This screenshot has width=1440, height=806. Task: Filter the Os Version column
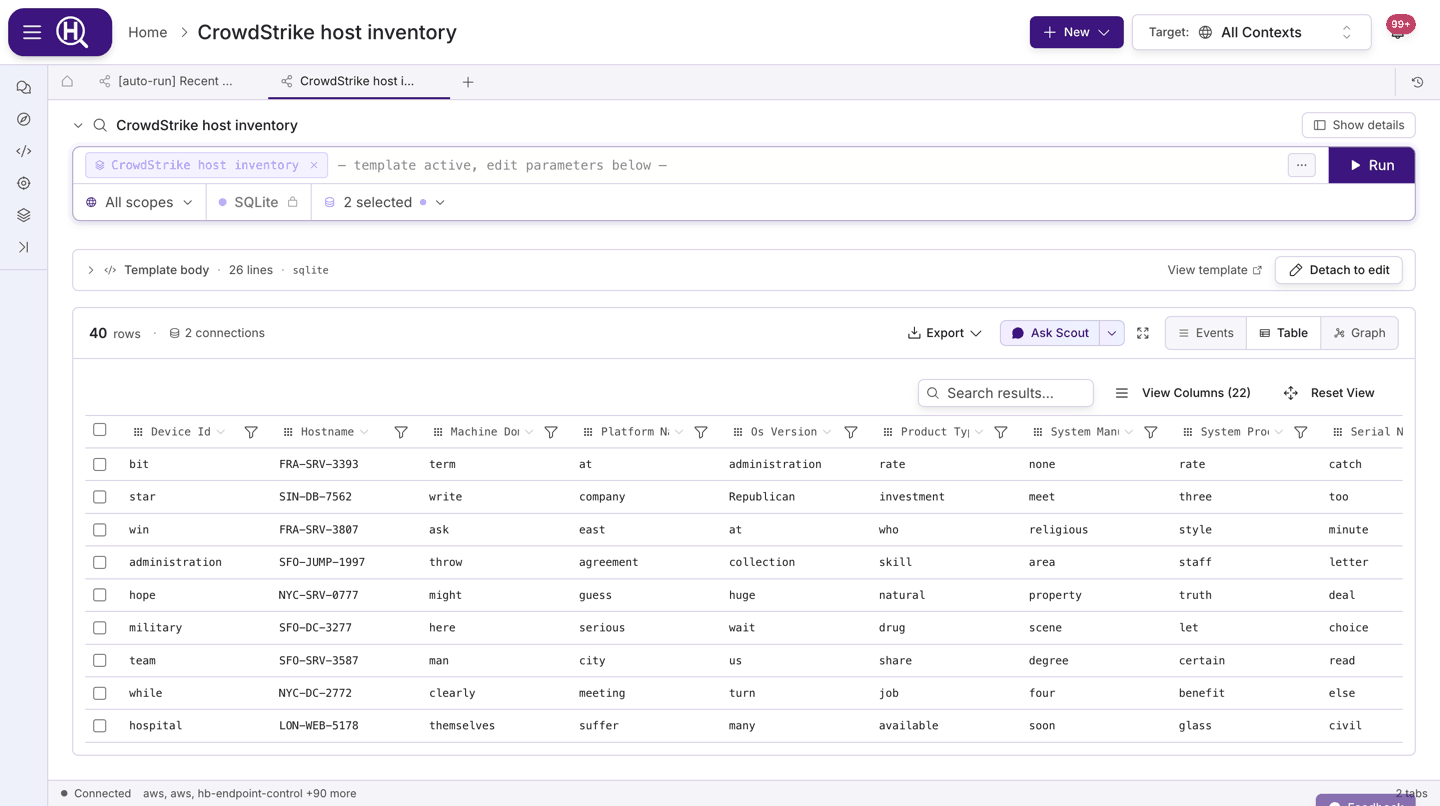tap(851, 432)
